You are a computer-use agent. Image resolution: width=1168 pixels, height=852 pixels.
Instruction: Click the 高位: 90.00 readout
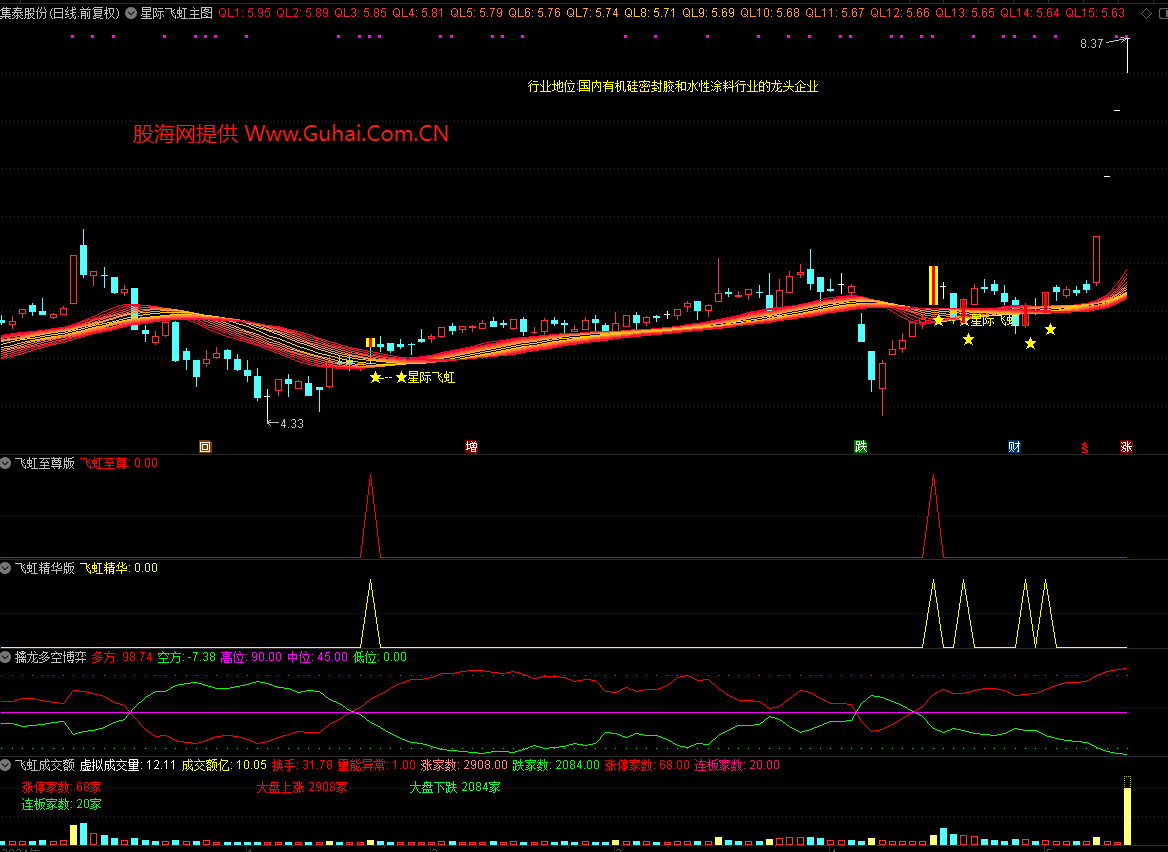coord(251,657)
